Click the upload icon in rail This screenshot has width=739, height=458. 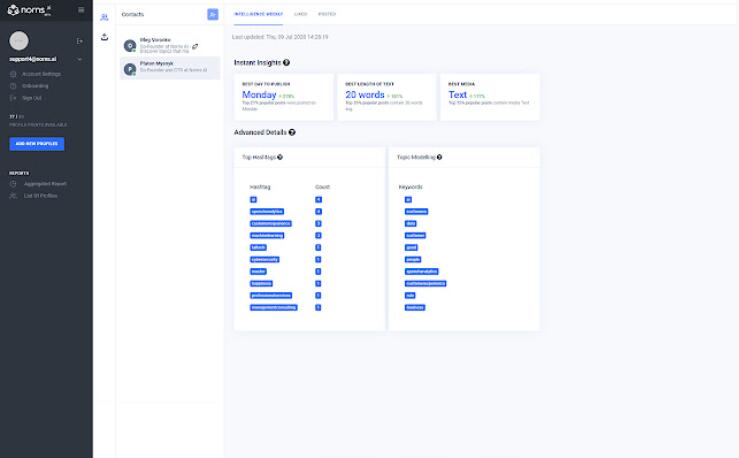104,37
